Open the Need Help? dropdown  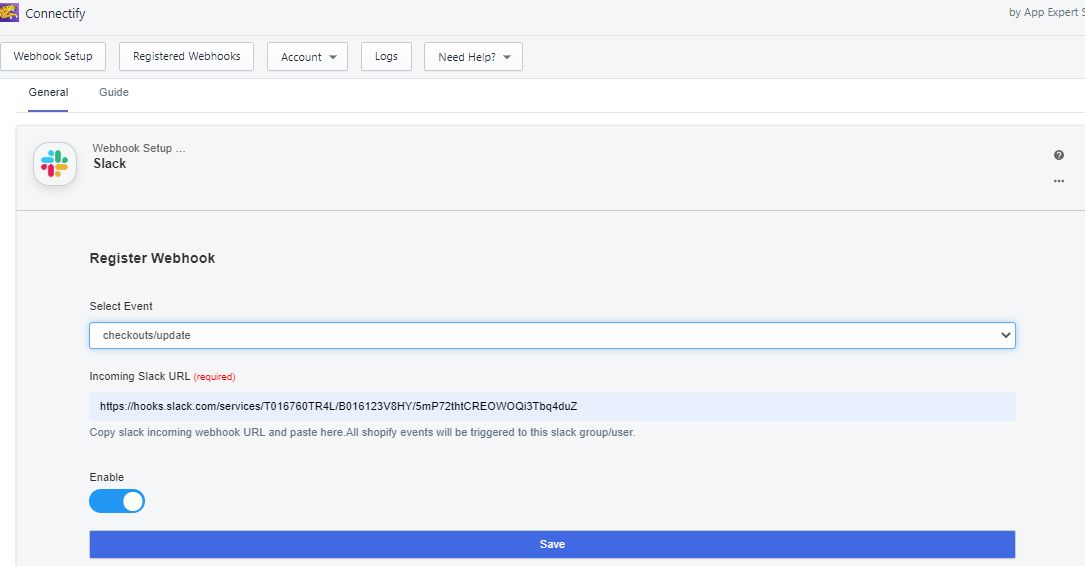[x=473, y=57]
